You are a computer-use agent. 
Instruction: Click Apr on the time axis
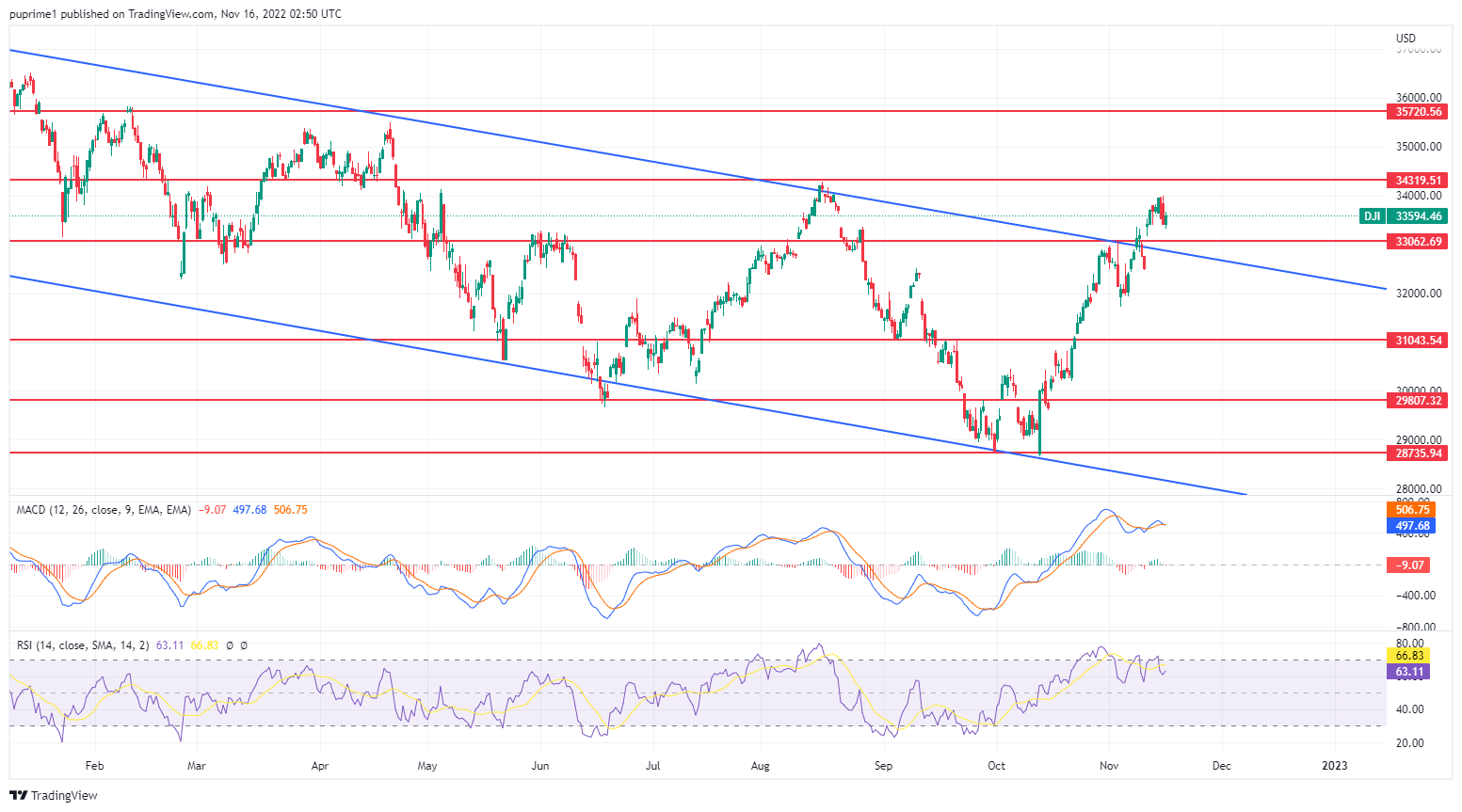pyautogui.click(x=320, y=766)
